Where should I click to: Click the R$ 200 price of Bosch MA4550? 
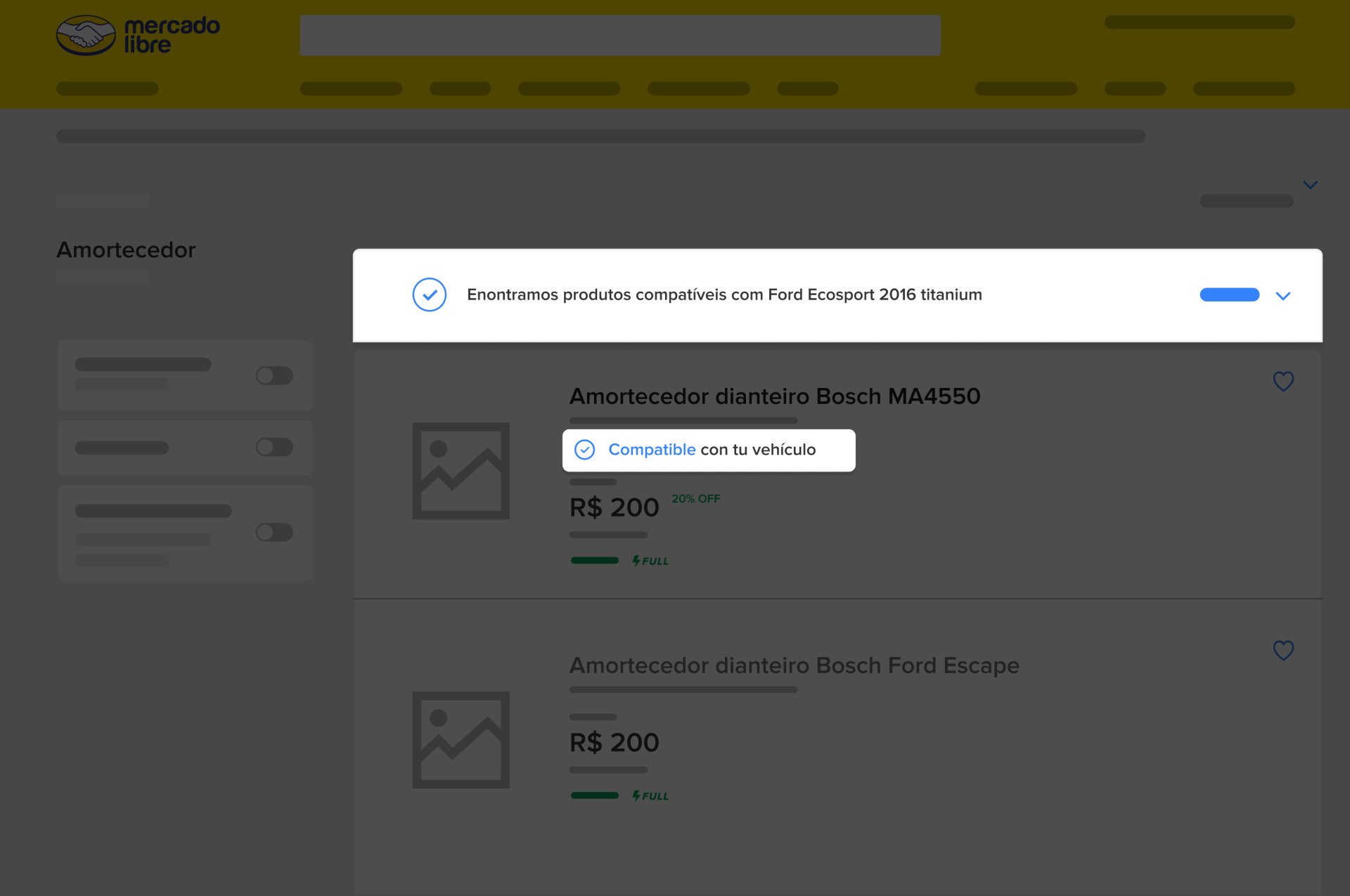pyautogui.click(x=615, y=507)
